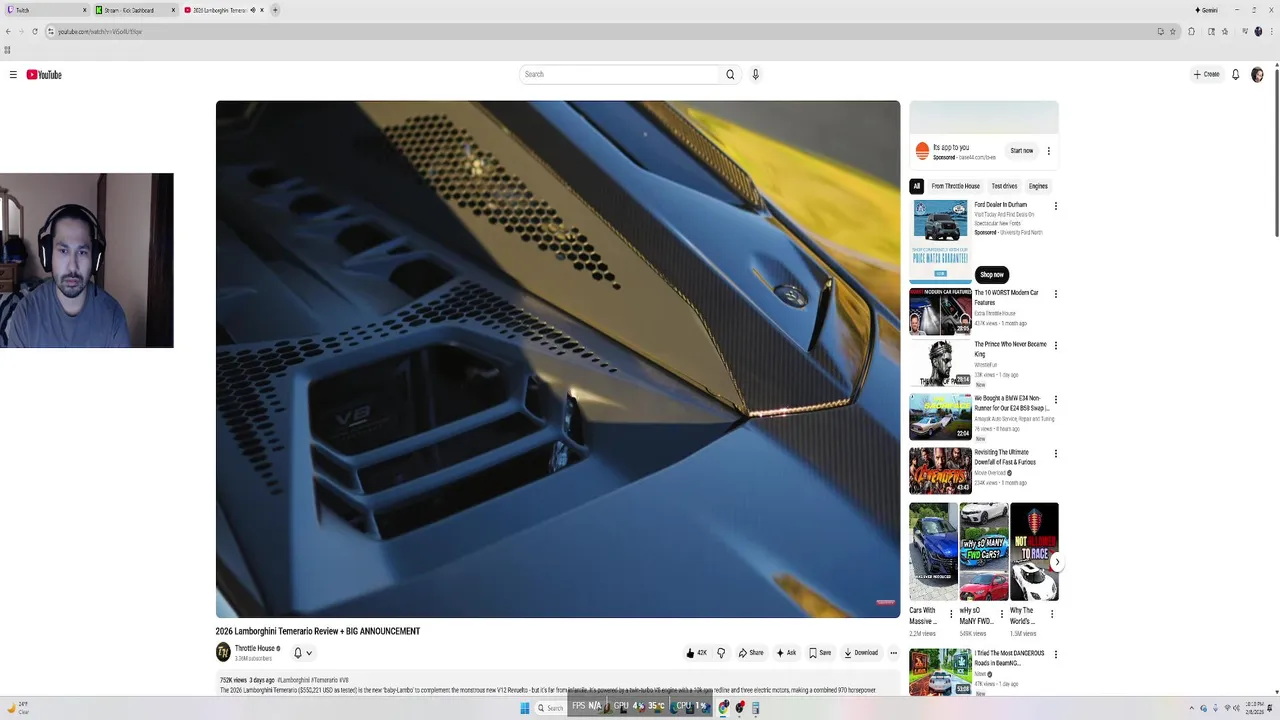The height and width of the screenshot is (720, 1280).
Task: Click the taskbar clock and date
Action: [x=1254, y=708]
